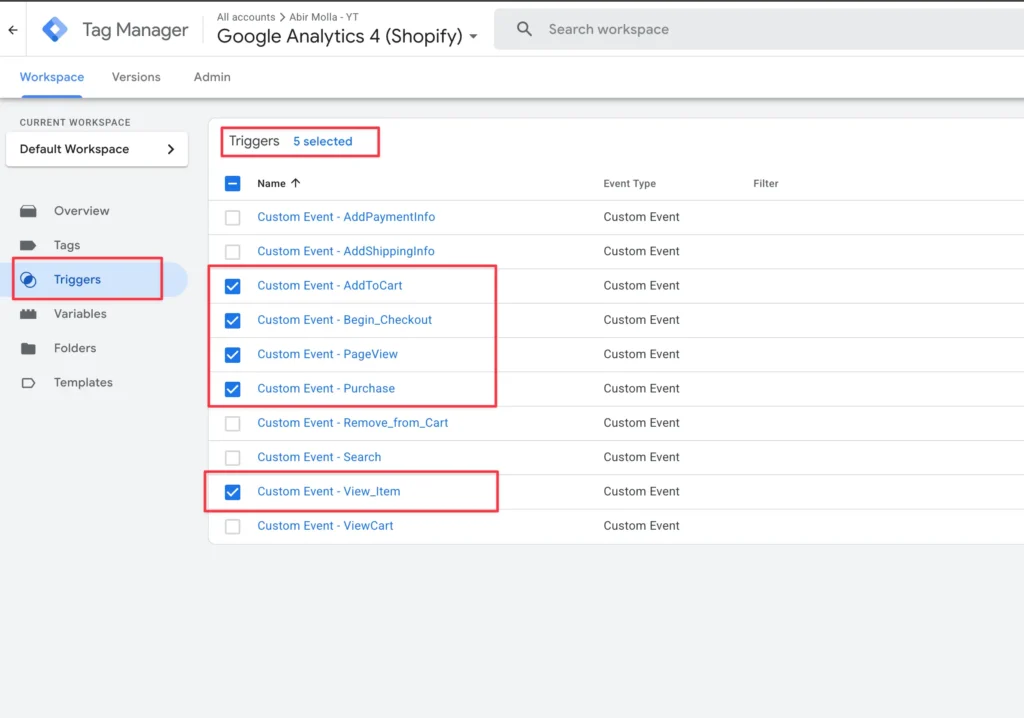Screen dimensions: 1024x718
Task: Uncheck the Custom Event - AddToCart checkbox
Action: 232,285
